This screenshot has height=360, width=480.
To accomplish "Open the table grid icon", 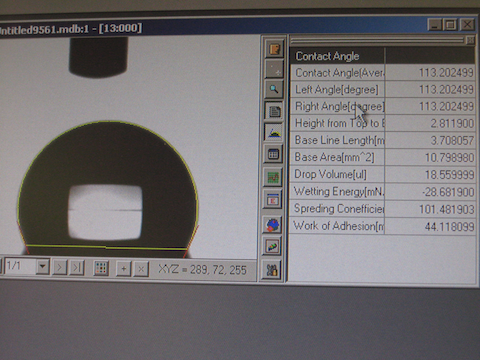I will coord(273,154).
